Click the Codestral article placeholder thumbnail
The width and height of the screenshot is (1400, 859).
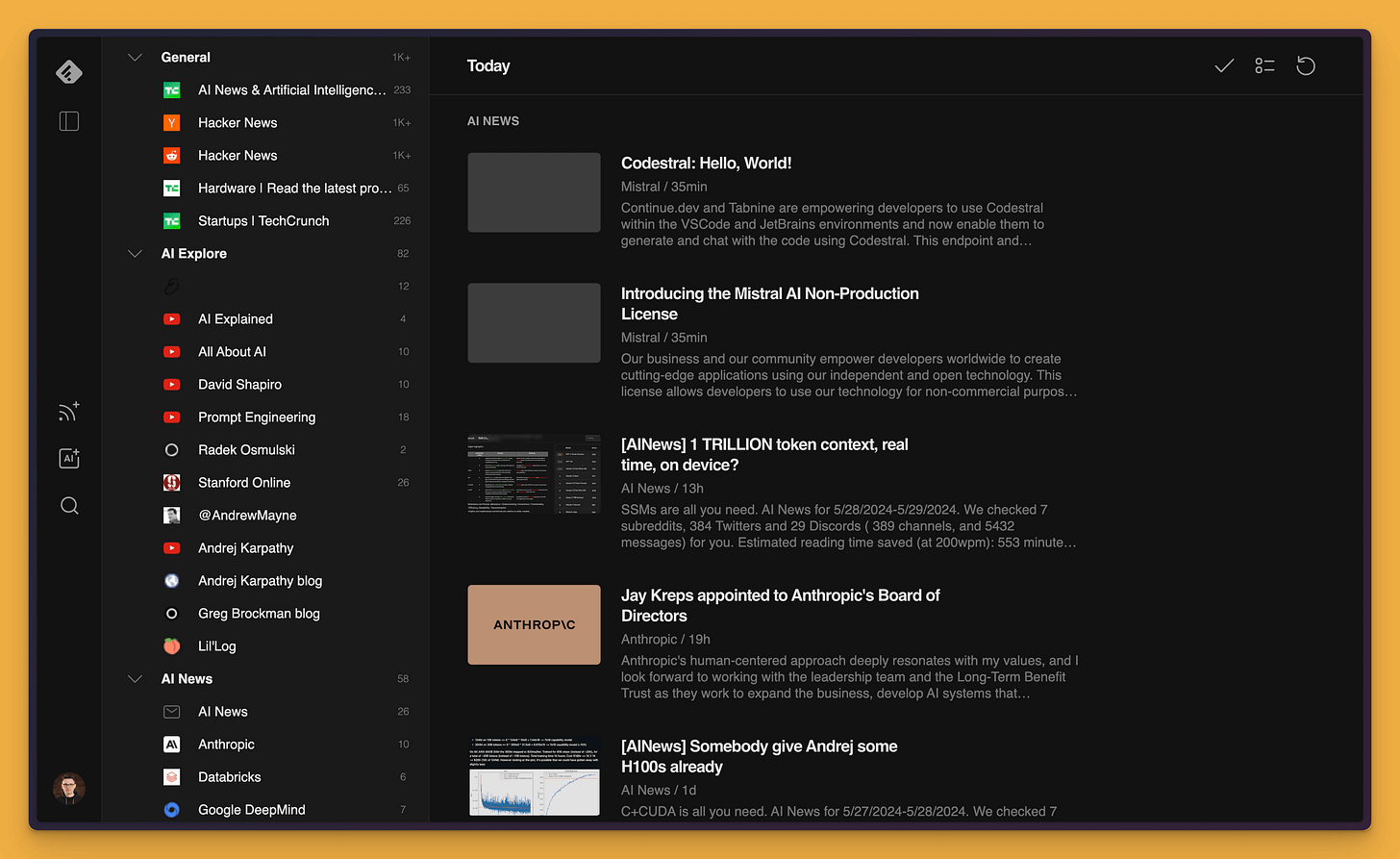[535, 192]
